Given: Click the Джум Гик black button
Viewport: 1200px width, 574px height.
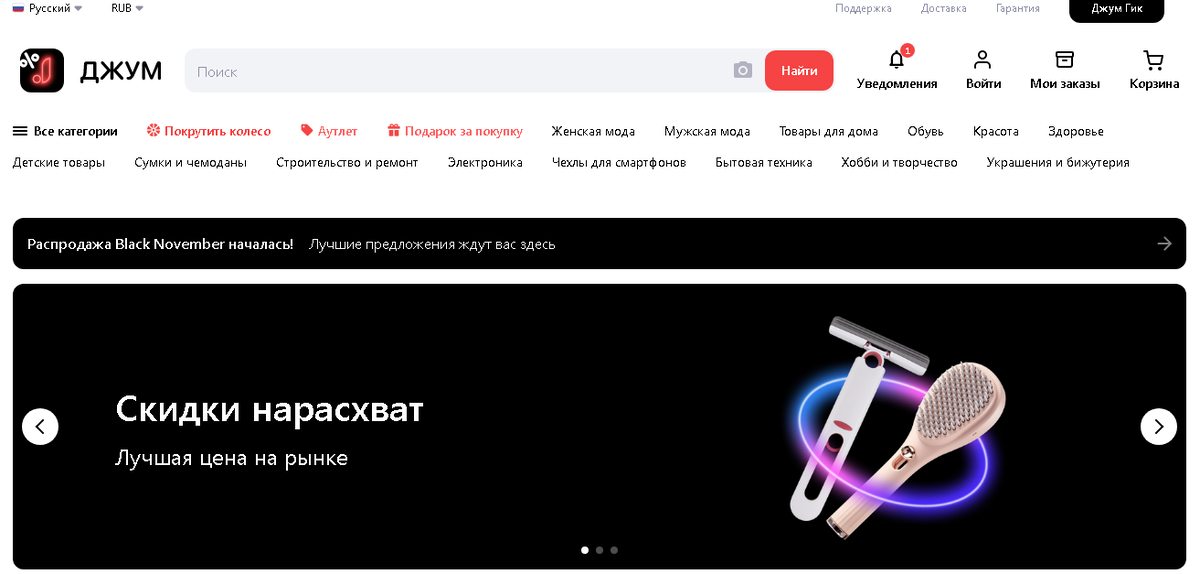Looking at the screenshot, I should click(x=1117, y=10).
